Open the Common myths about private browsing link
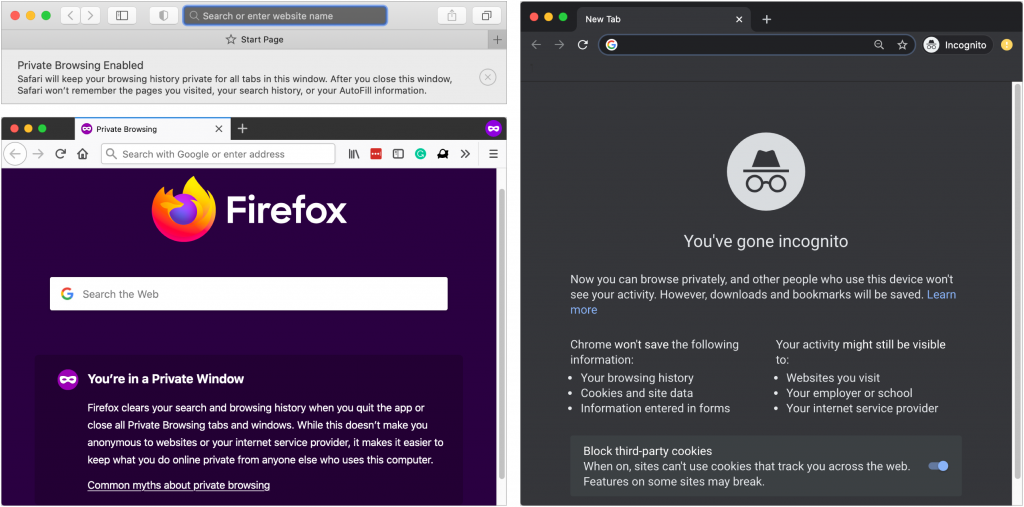1024x507 pixels. (x=178, y=485)
